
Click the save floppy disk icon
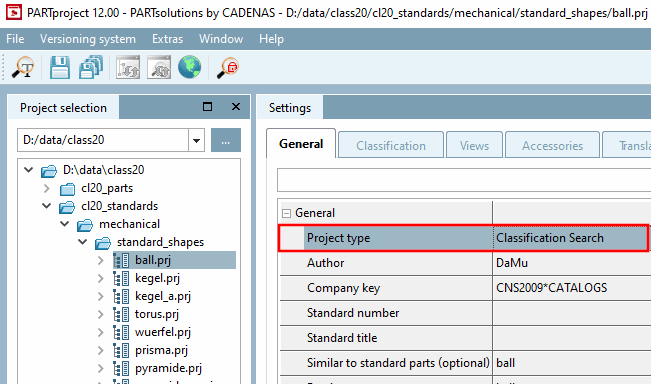coord(60,67)
